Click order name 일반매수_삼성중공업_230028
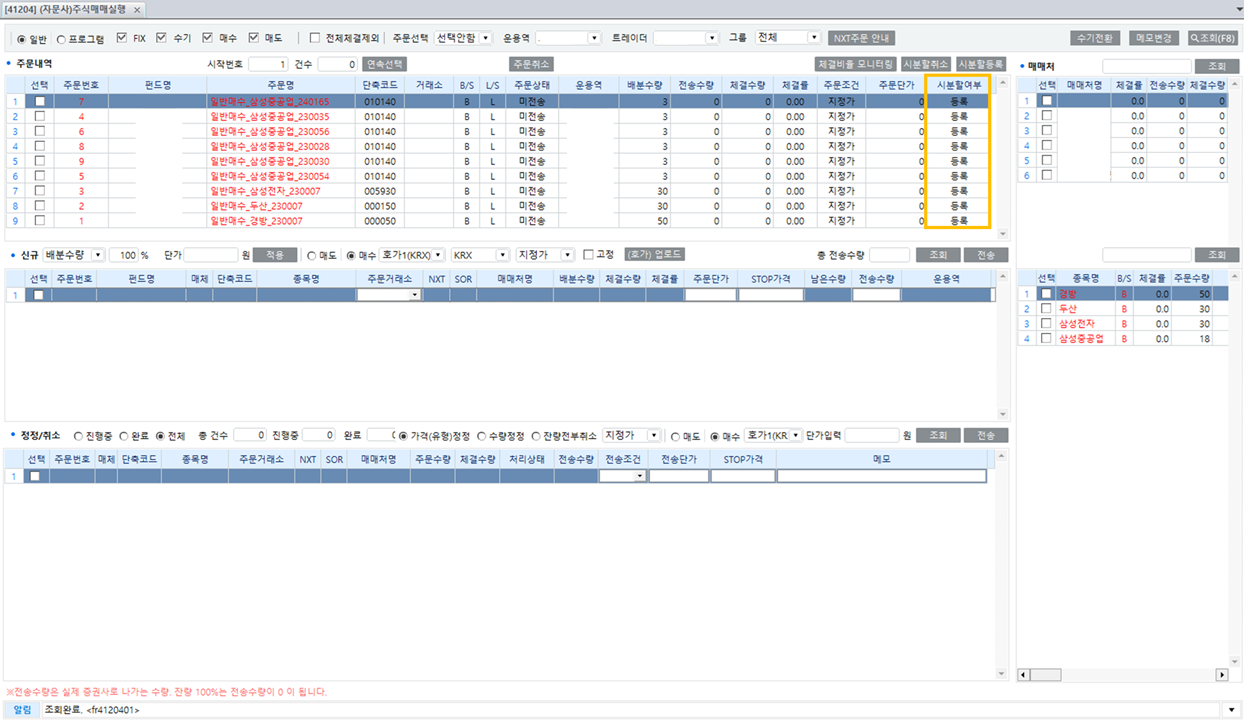1244x720 pixels. point(269,147)
